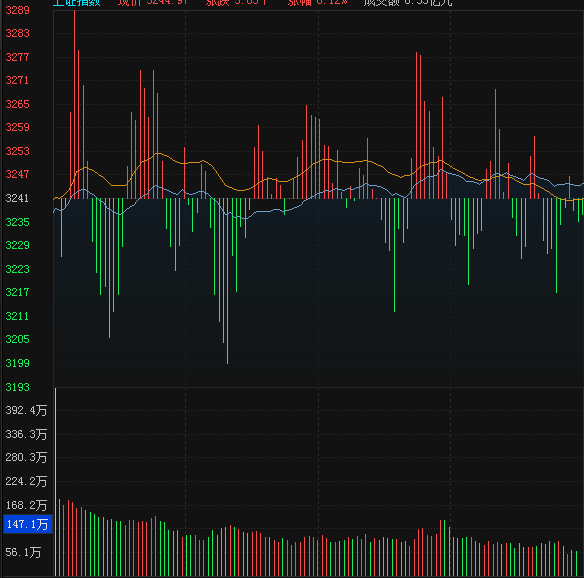Select the 56.1万 volume label
Screen dimensions: 584x578
point(23,552)
